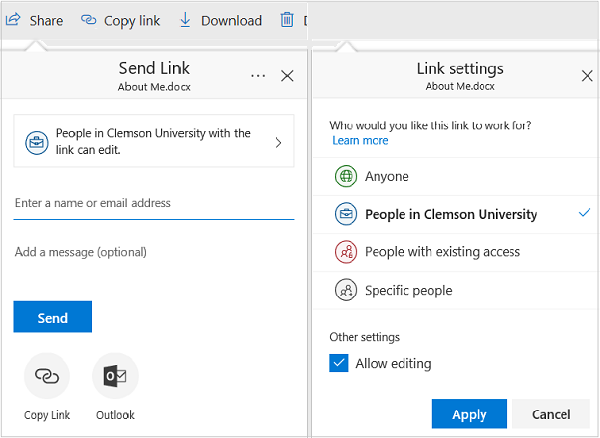This screenshot has width=600, height=438.
Task: Select People in Clemson University option
Action: pos(455,214)
